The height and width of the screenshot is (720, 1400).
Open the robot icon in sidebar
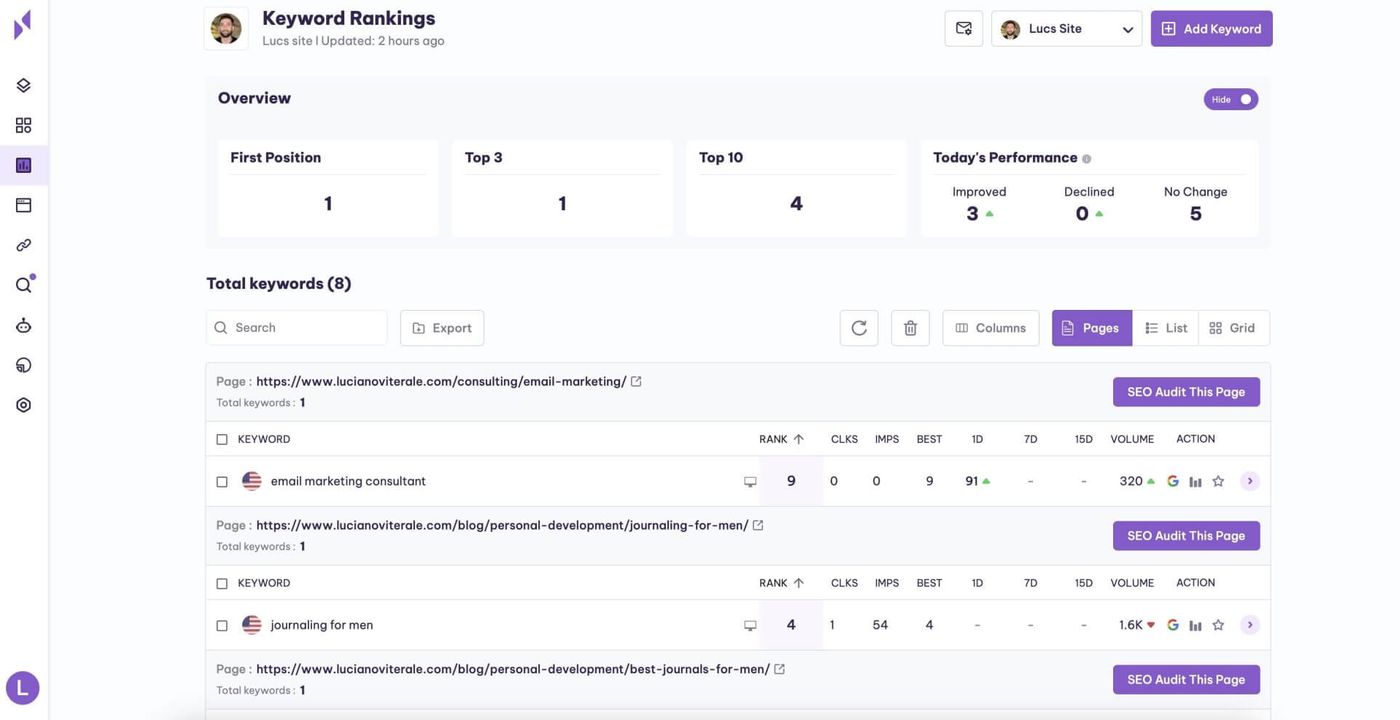click(x=23, y=326)
